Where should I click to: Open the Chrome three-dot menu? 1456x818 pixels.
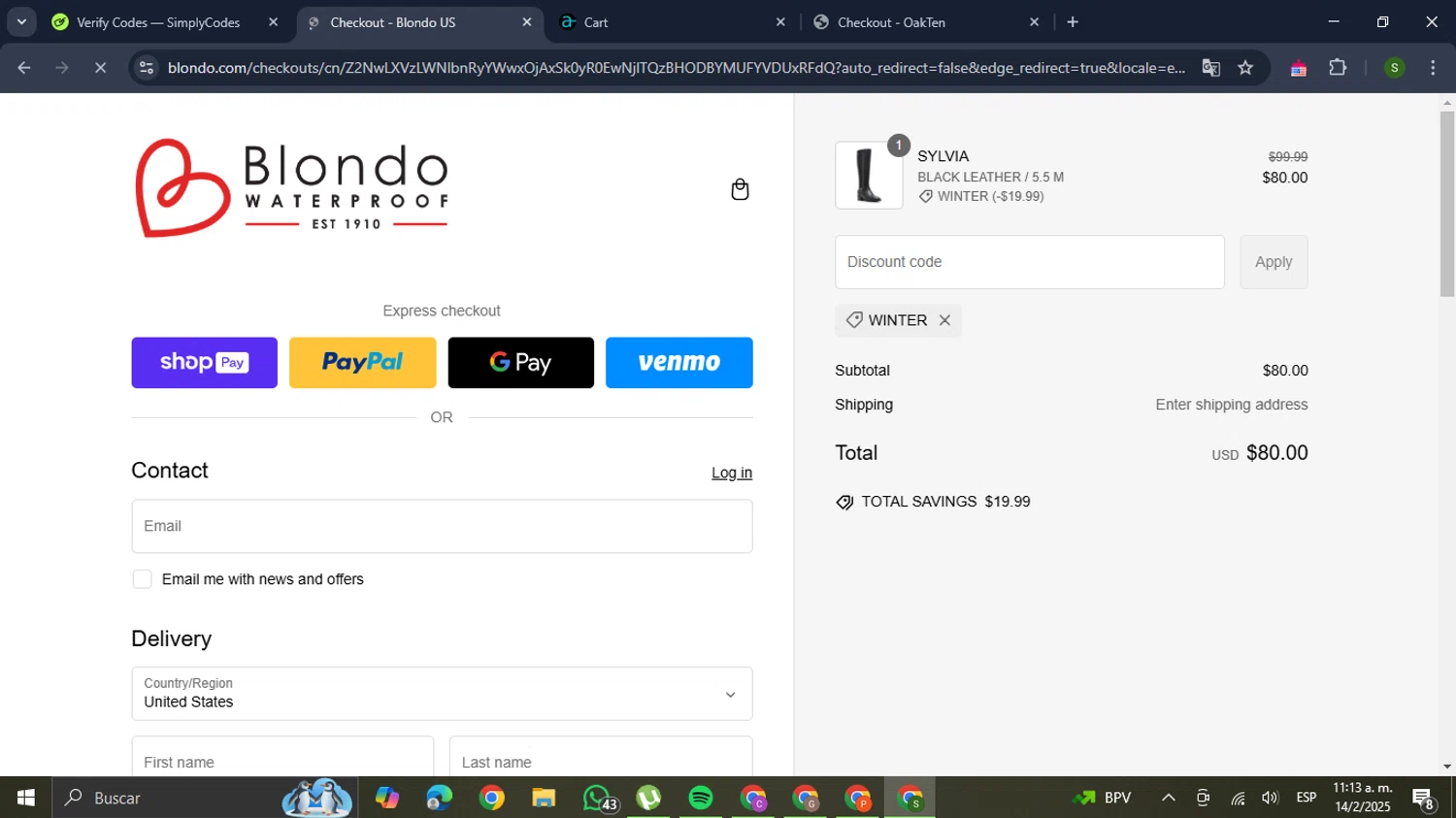[1433, 68]
